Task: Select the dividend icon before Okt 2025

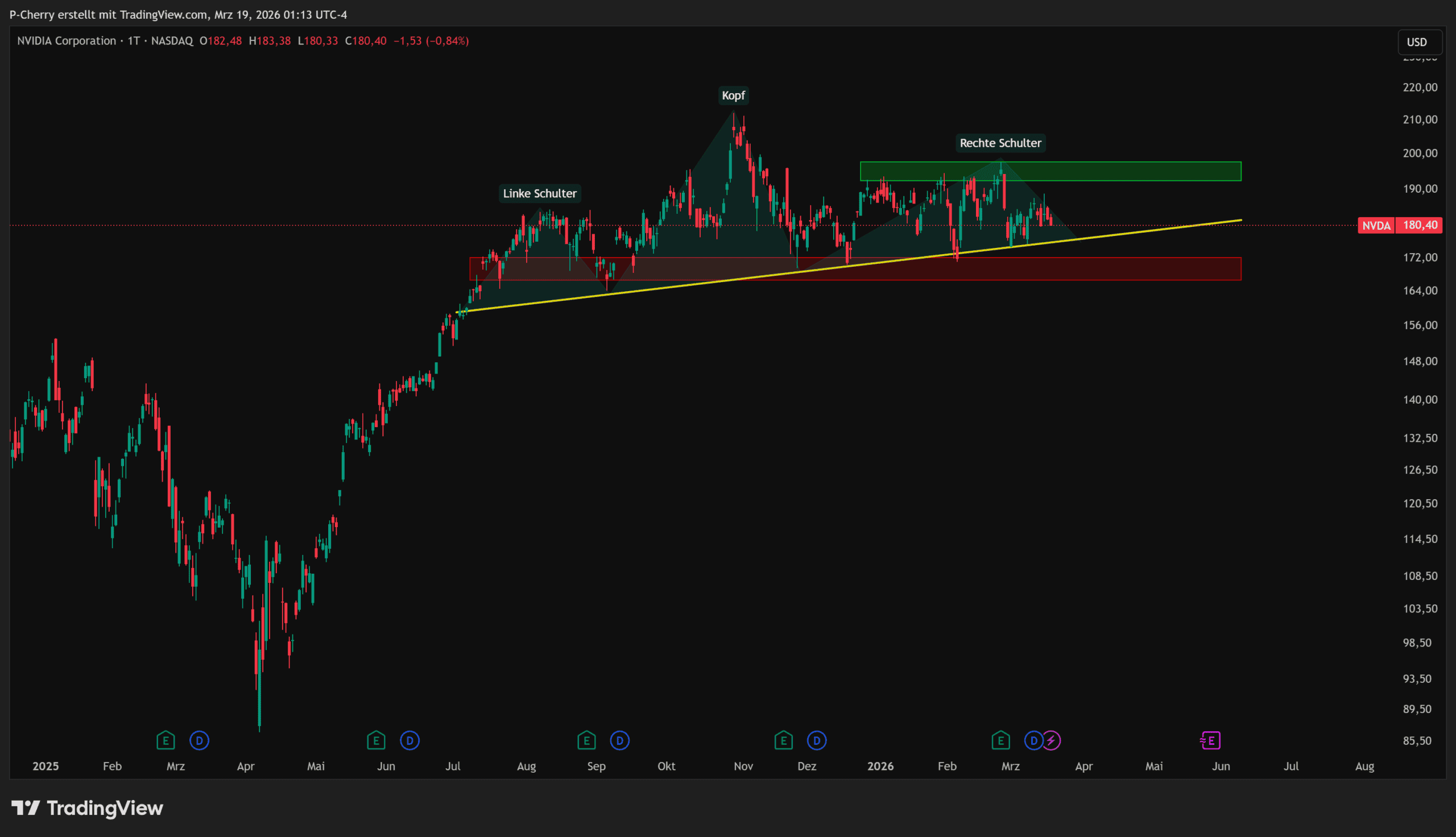Action: [619, 740]
